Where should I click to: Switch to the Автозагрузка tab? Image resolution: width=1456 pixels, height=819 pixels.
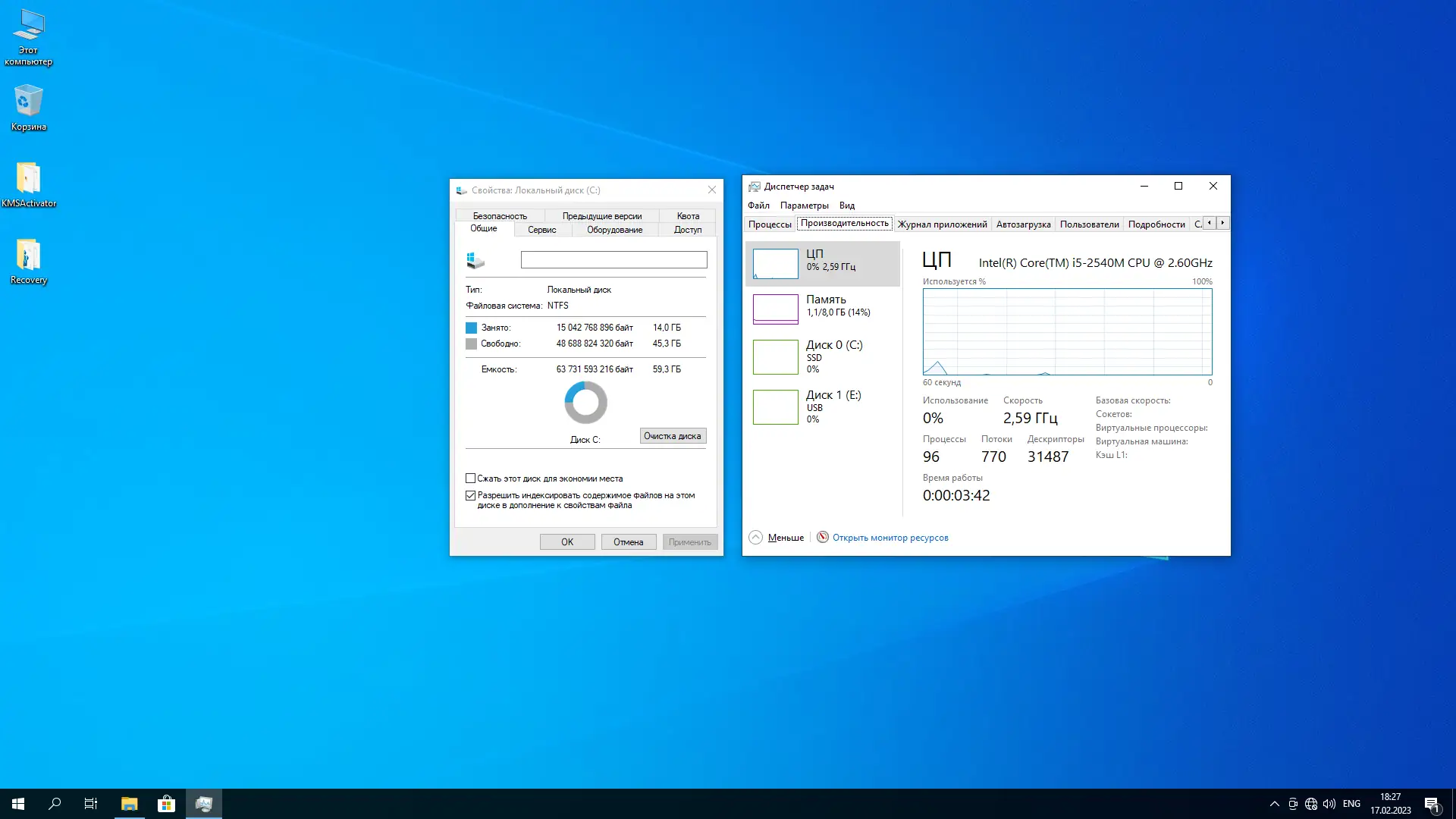(x=1022, y=224)
